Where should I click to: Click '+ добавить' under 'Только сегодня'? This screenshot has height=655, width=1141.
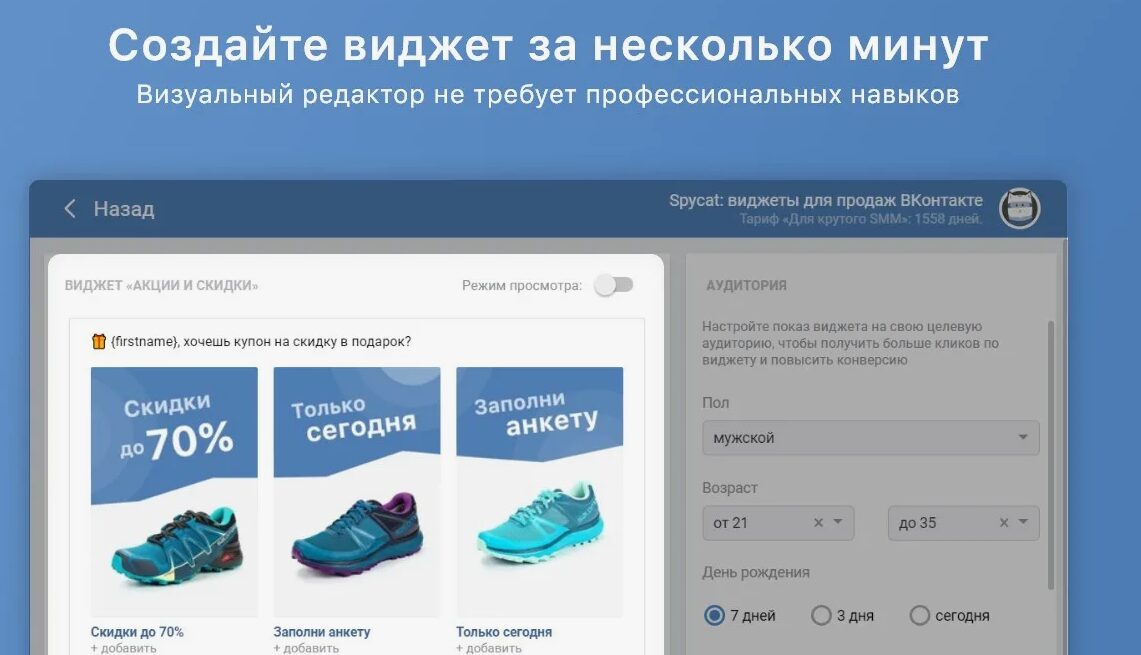(489, 648)
